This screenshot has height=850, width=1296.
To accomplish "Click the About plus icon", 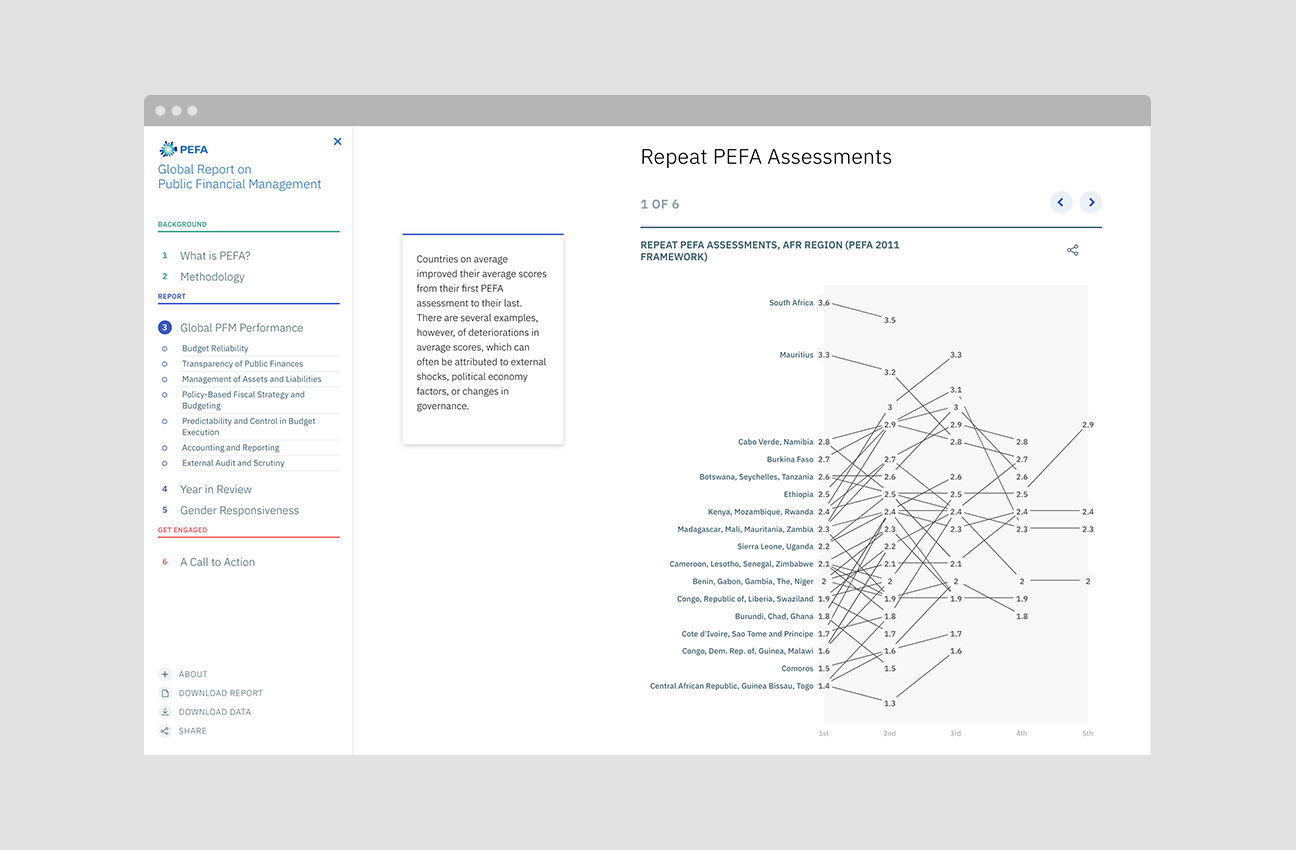I will pyautogui.click(x=165, y=674).
